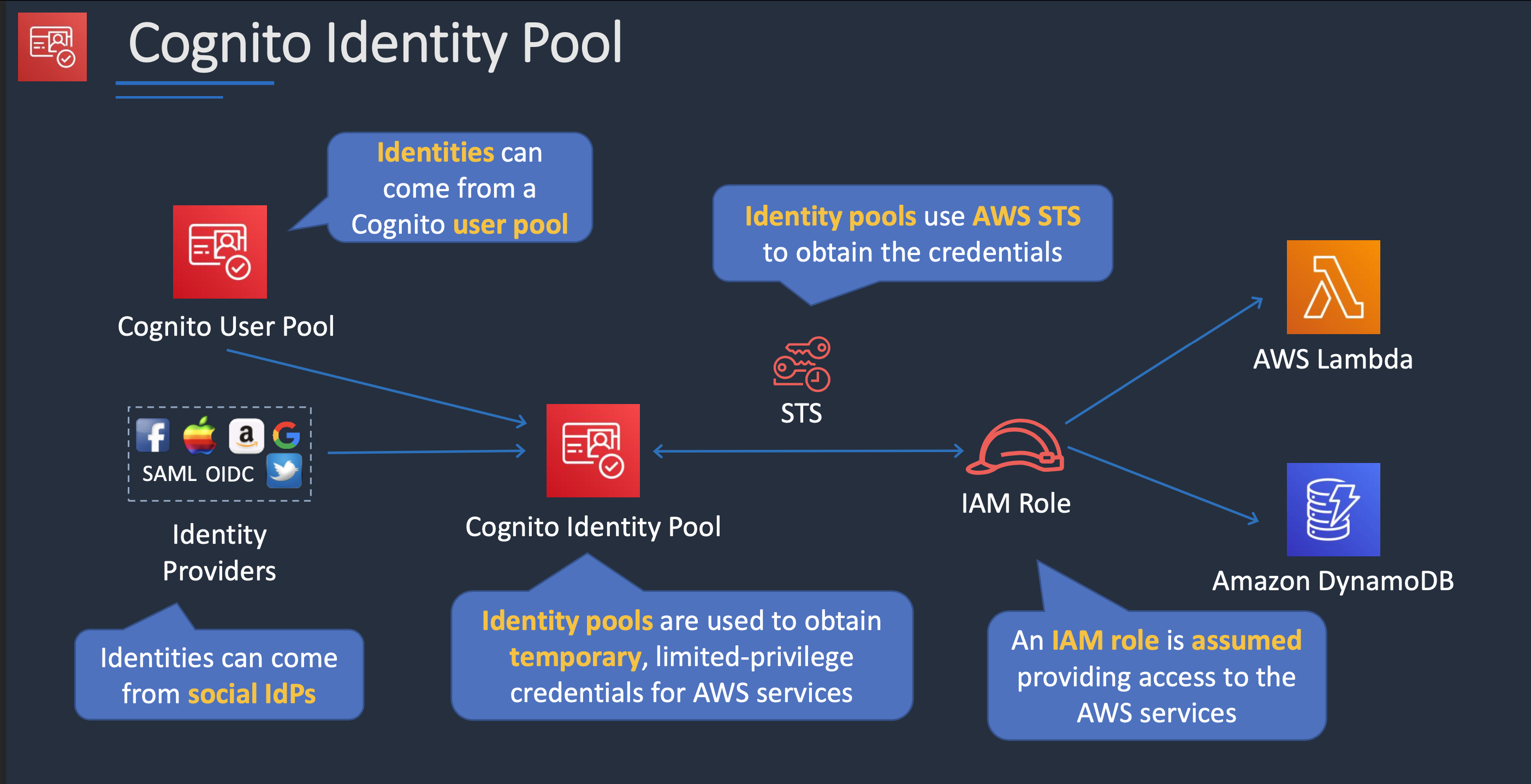Click the AWS Lambda orange icon
The height and width of the screenshot is (784, 1531).
(1332, 287)
